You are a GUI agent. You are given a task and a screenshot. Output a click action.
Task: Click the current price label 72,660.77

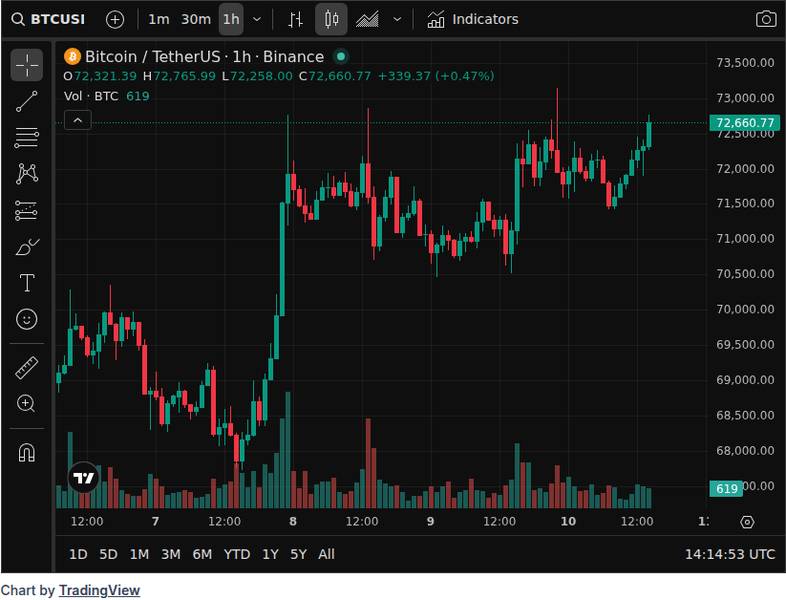(744, 123)
